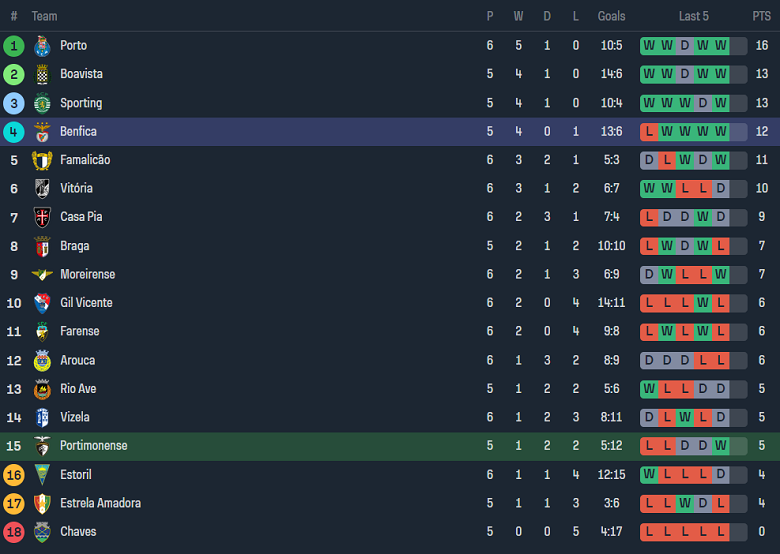780x554 pixels.
Task: Open the Casa Pia team link
Action: (x=81, y=217)
